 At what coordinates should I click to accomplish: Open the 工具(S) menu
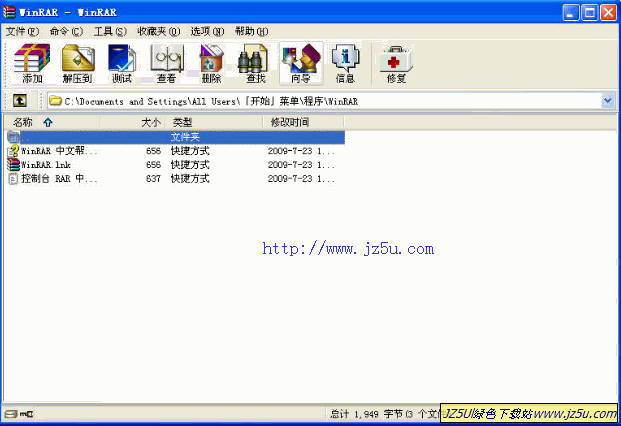click(x=110, y=31)
